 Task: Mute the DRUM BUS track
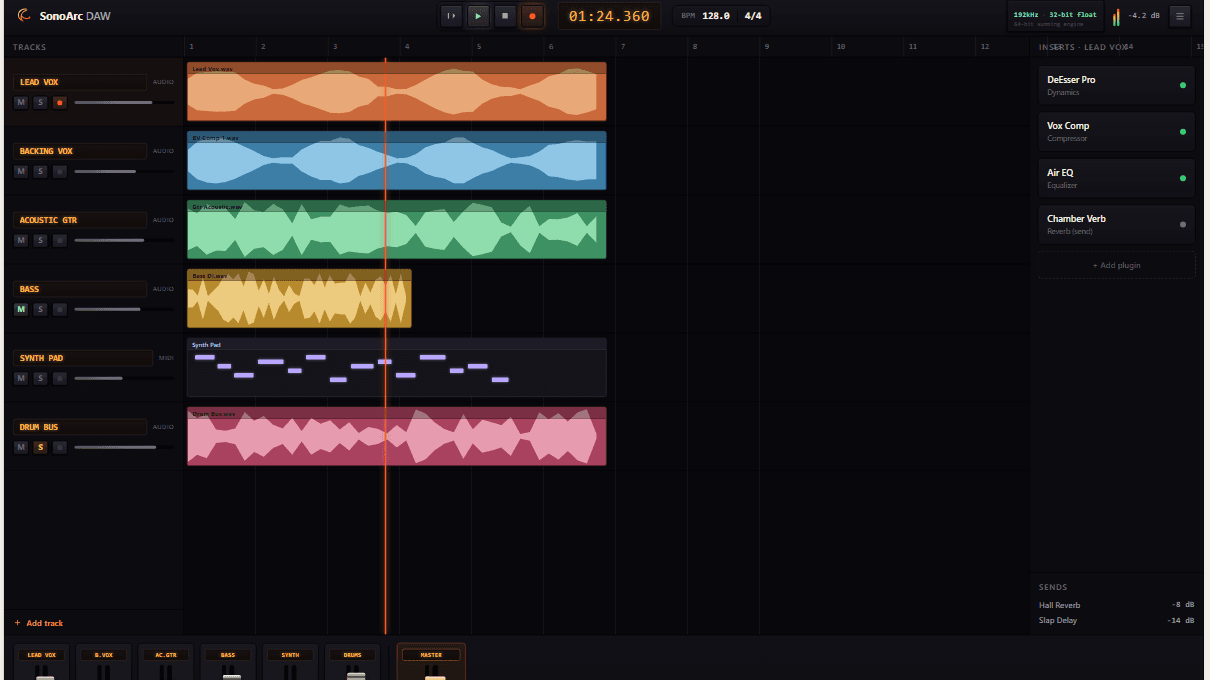tap(21, 447)
